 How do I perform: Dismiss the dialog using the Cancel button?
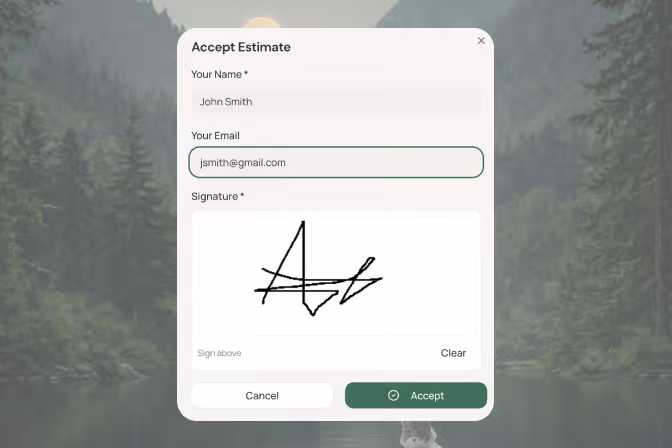coord(262,395)
